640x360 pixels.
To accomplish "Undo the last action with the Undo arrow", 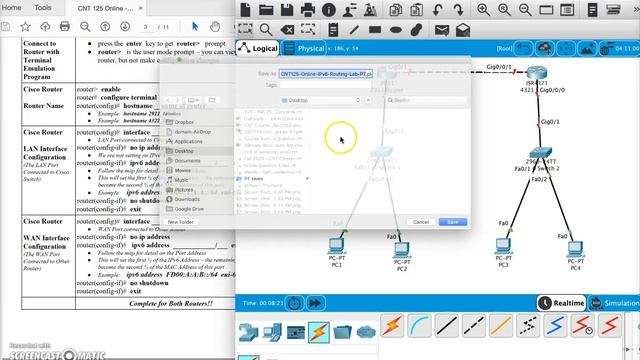I will (x=438, y=9).
